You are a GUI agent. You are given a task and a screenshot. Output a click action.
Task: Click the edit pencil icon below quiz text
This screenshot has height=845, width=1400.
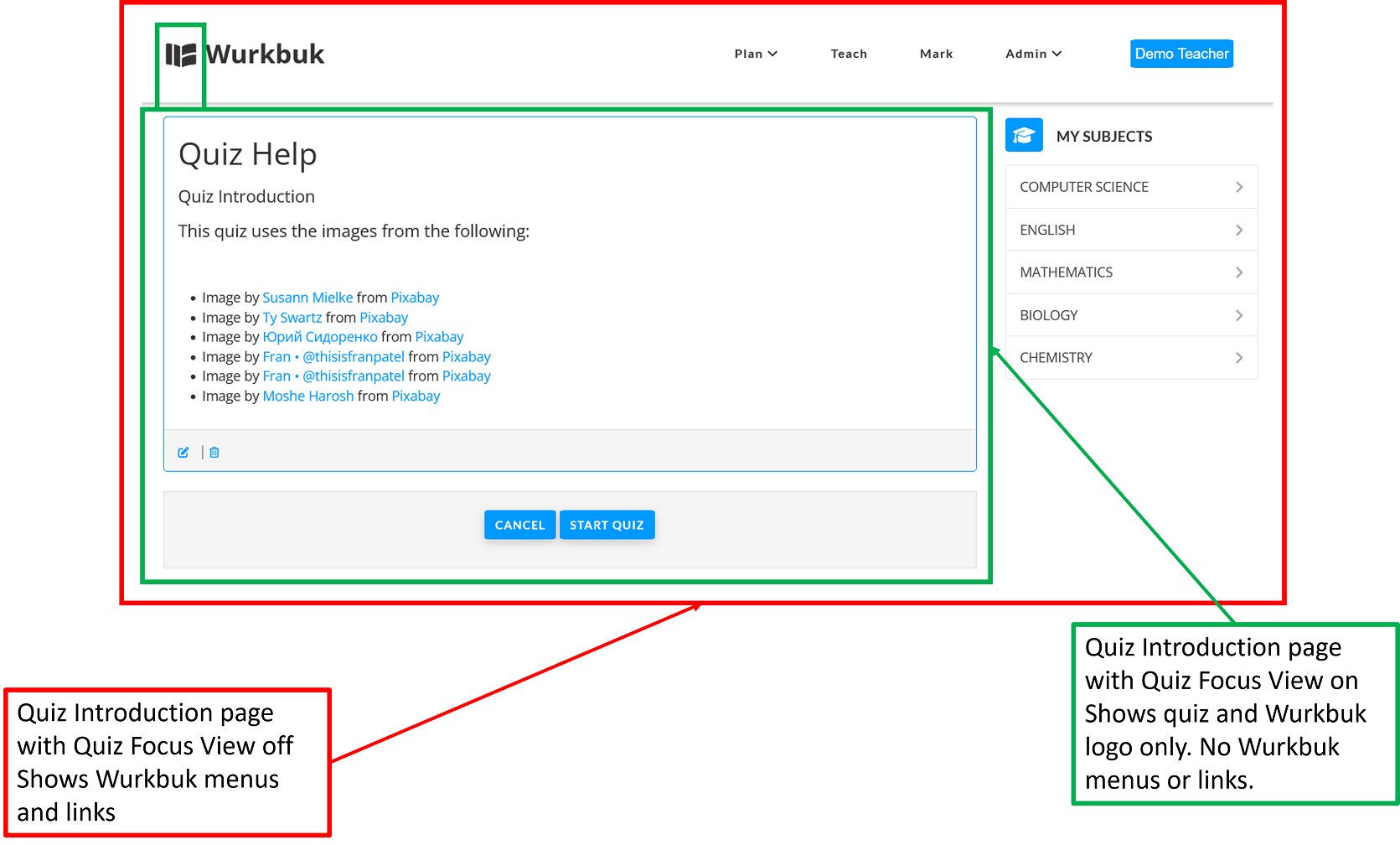coord(183,453)
